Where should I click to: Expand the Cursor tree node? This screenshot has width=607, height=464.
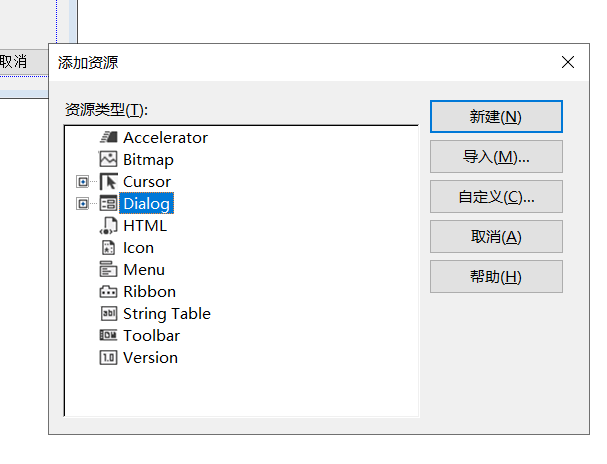tap(82, 182)
